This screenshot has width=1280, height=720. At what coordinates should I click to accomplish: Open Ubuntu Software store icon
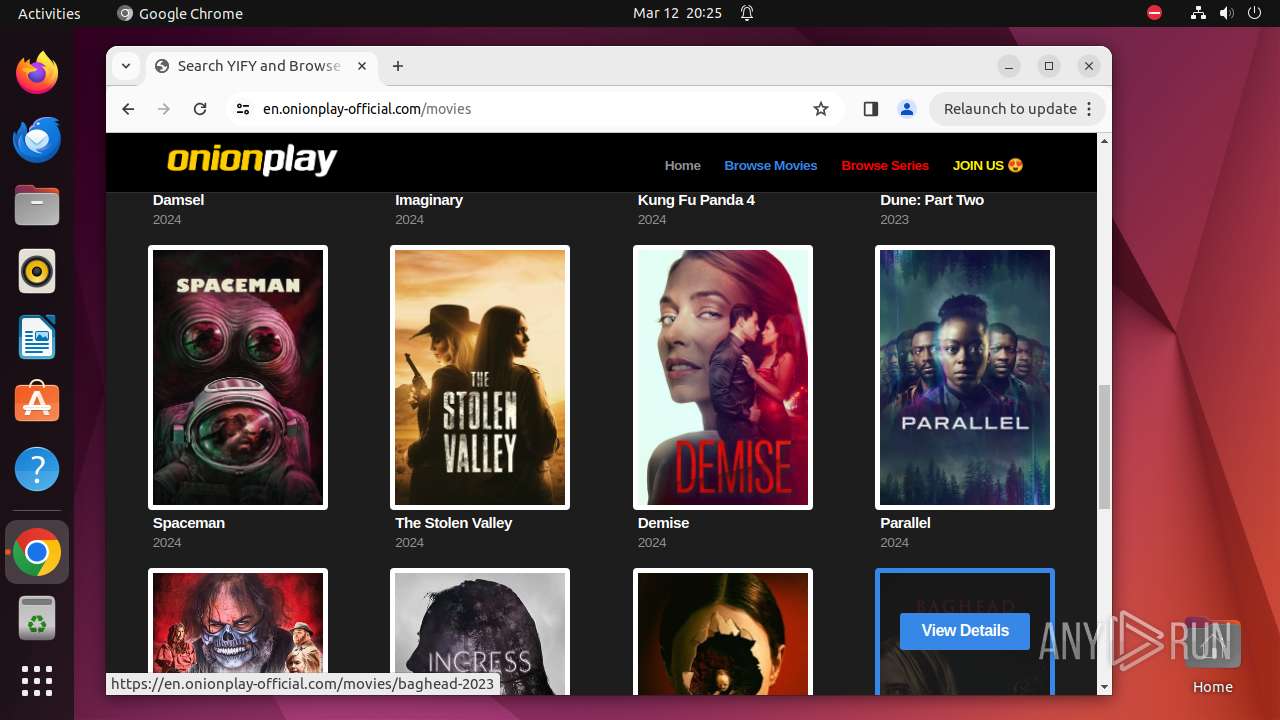tap(37, 403)
